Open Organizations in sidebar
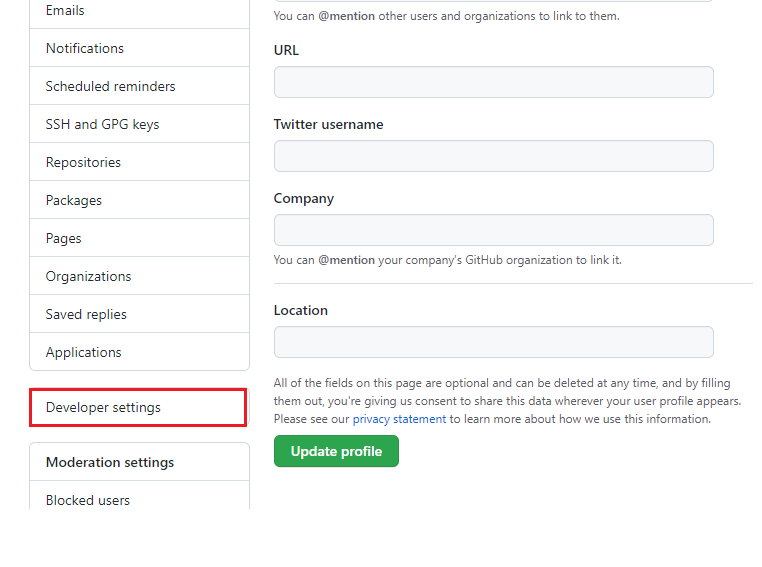The image size is (762, 567). tap(139, 276)
